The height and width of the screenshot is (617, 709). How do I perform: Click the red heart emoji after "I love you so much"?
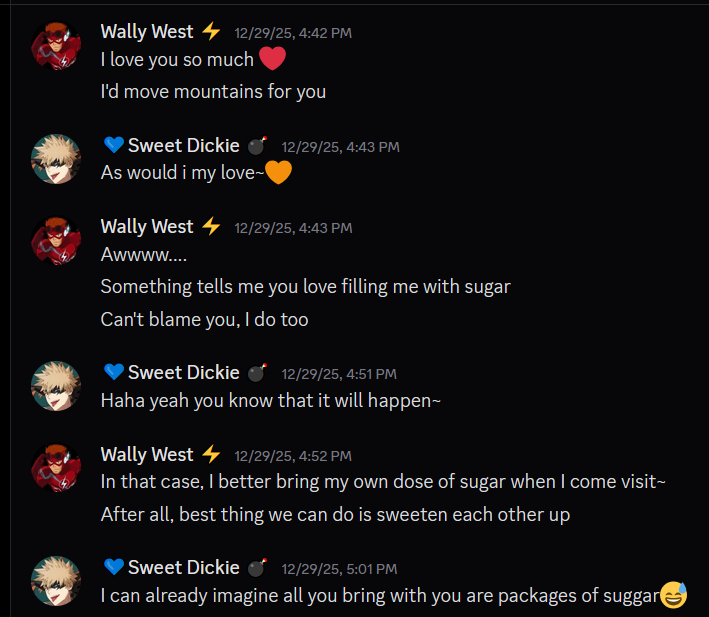click(272, 59)
